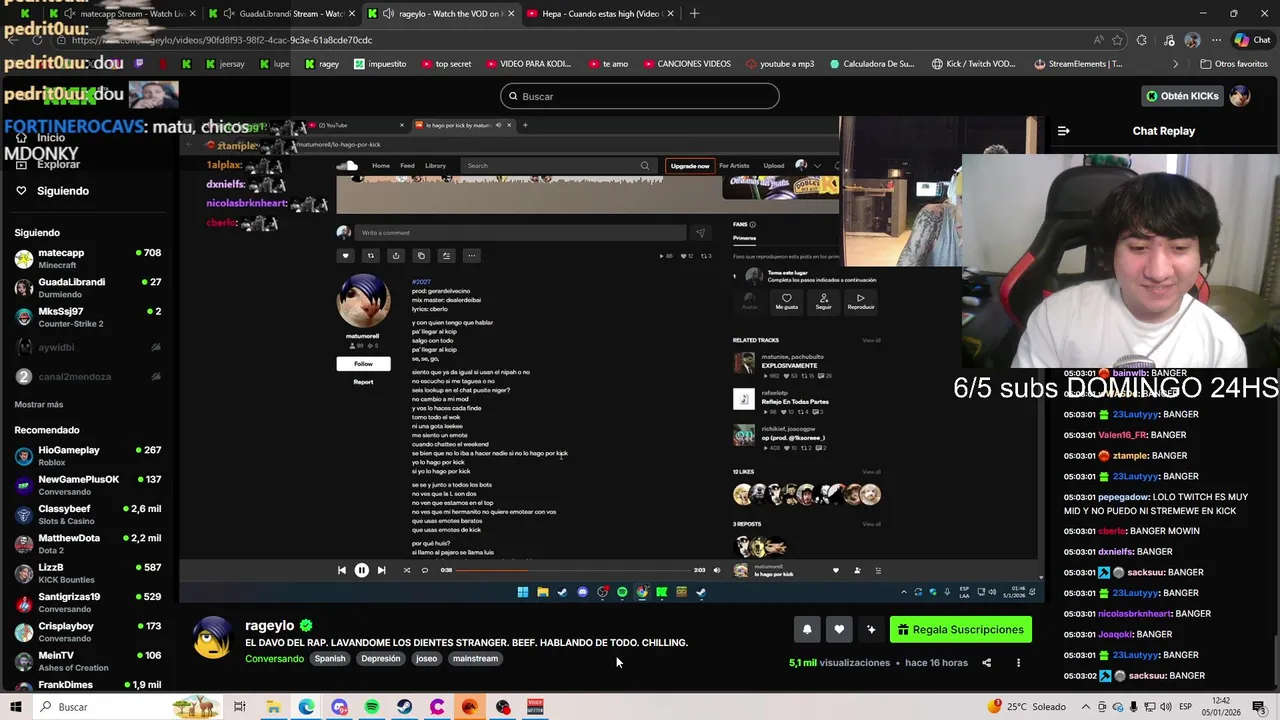
Task: Open the top secret bookmark
Action: coord(446,64)
